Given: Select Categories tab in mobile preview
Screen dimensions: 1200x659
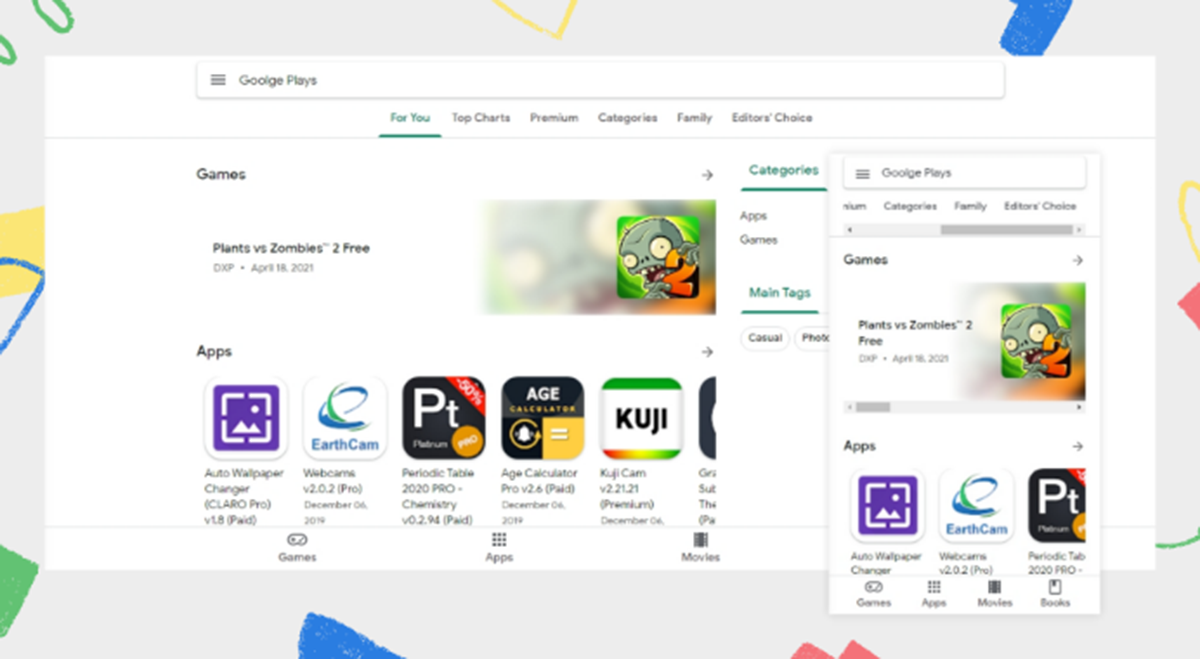Looking at the screenshot, I should point(910,206).
